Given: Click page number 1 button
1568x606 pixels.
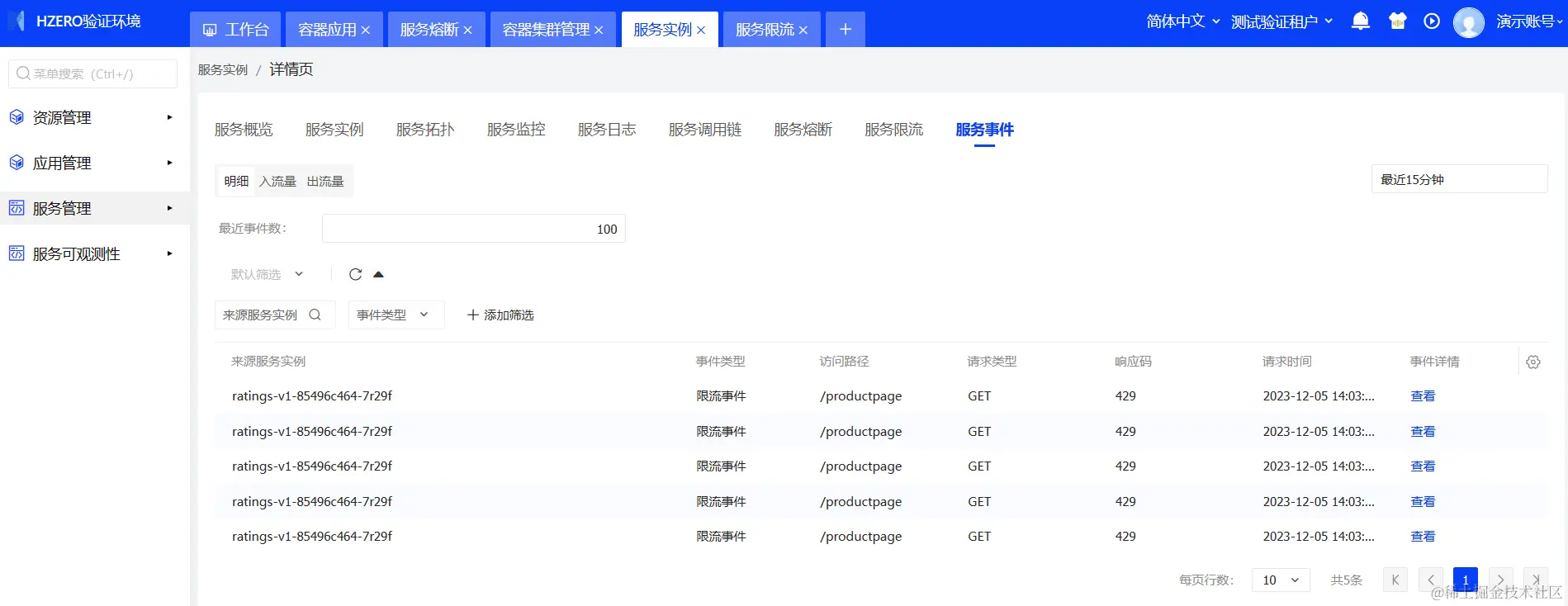Looking at the screenshot, I should pyautogui.click(x=1466, y=580).
